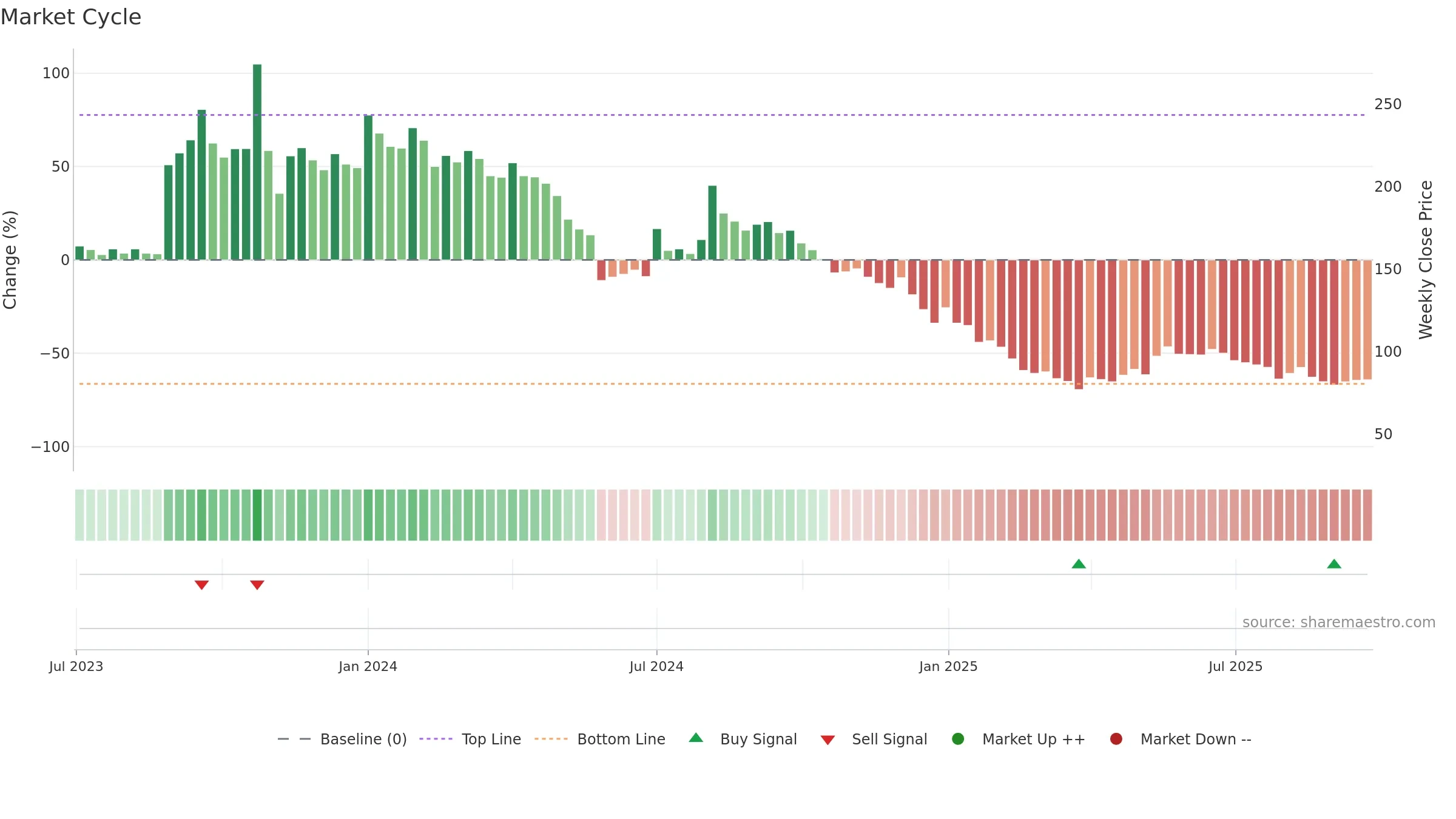Image resolution: width=1456 pixels, height=819 pixels.
Task: Click the buy signal marker after Jul 2025
Action: coord(1334,564)
